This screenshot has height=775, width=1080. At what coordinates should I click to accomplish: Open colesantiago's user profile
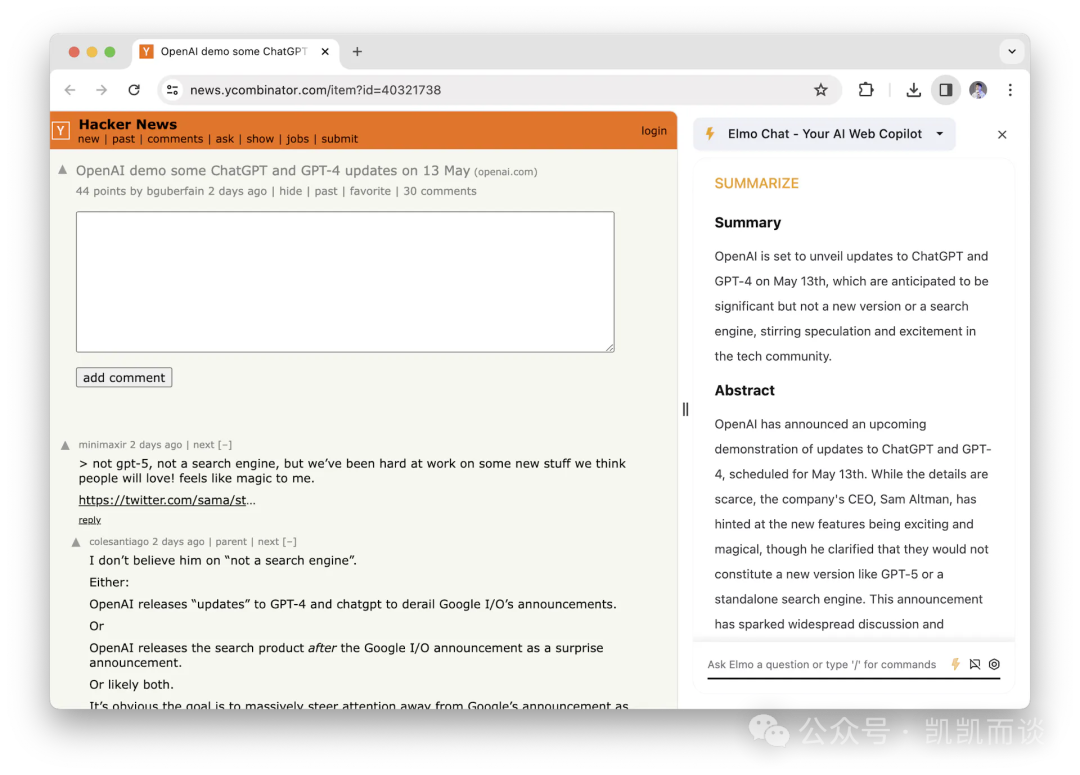tap(118, 542)
